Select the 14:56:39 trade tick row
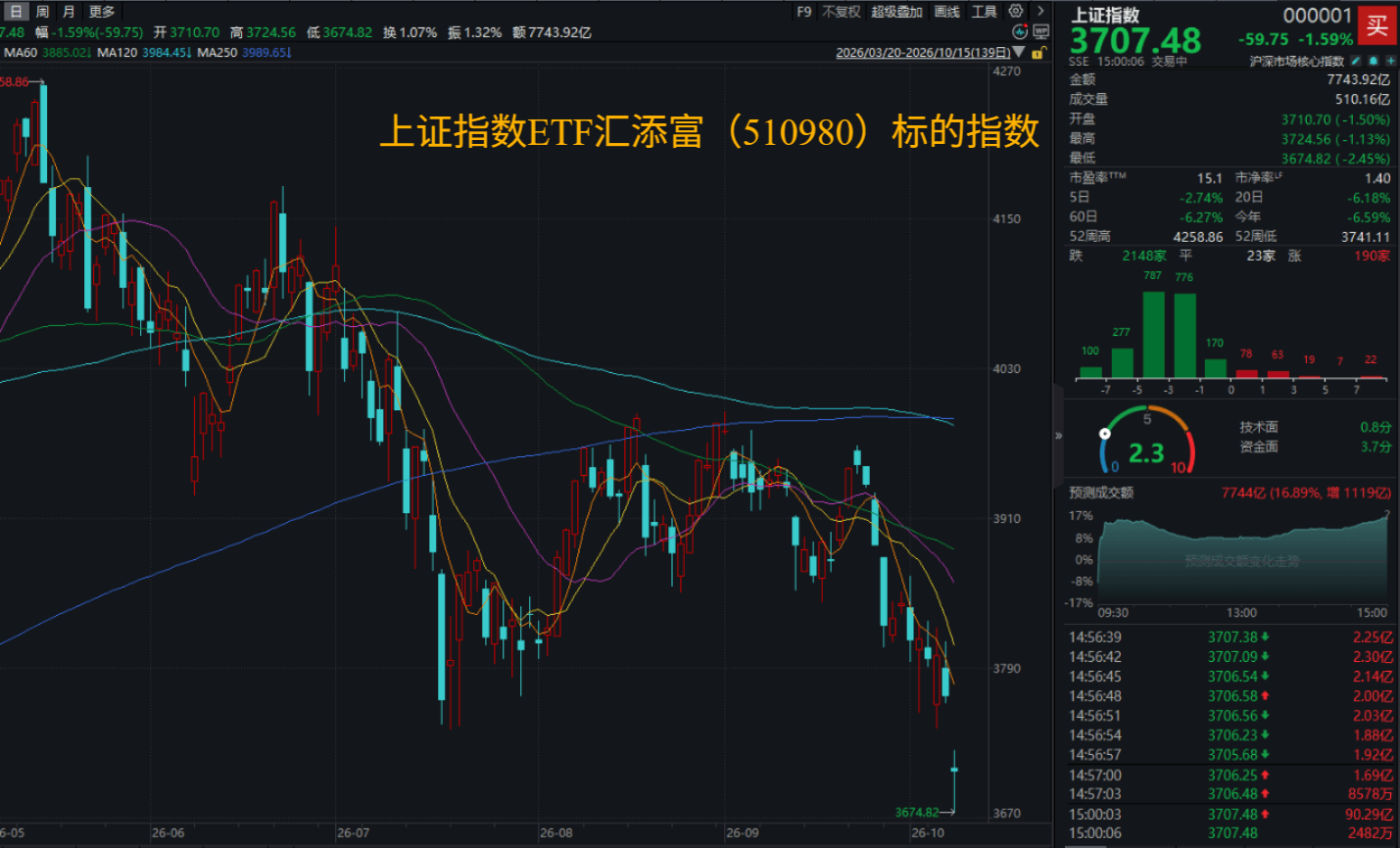The width and height of the screenshot is (1400, 848). pyautogui.click(x=1231, y=637)
